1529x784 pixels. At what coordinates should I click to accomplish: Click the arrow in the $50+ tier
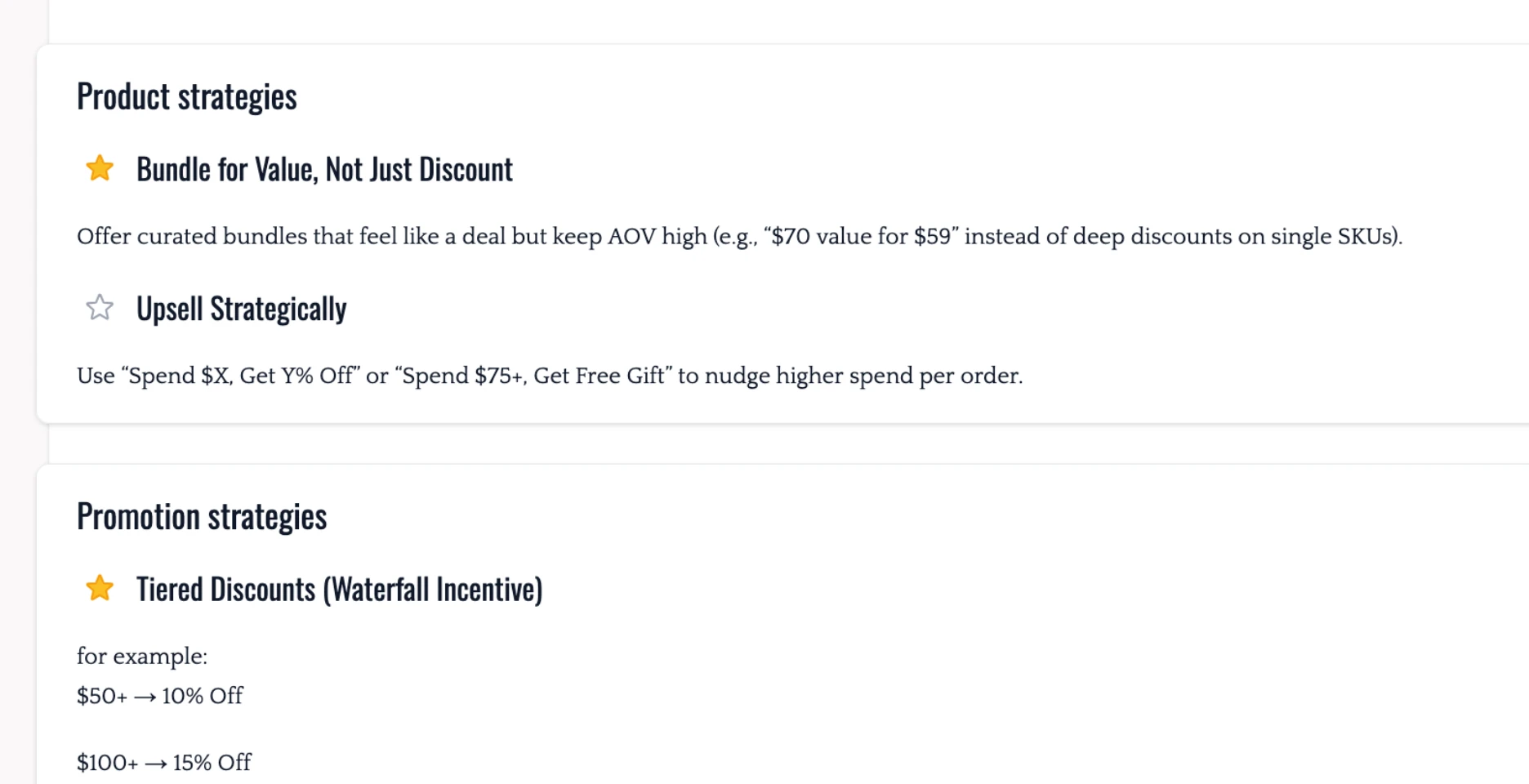[x=145, y=697]
